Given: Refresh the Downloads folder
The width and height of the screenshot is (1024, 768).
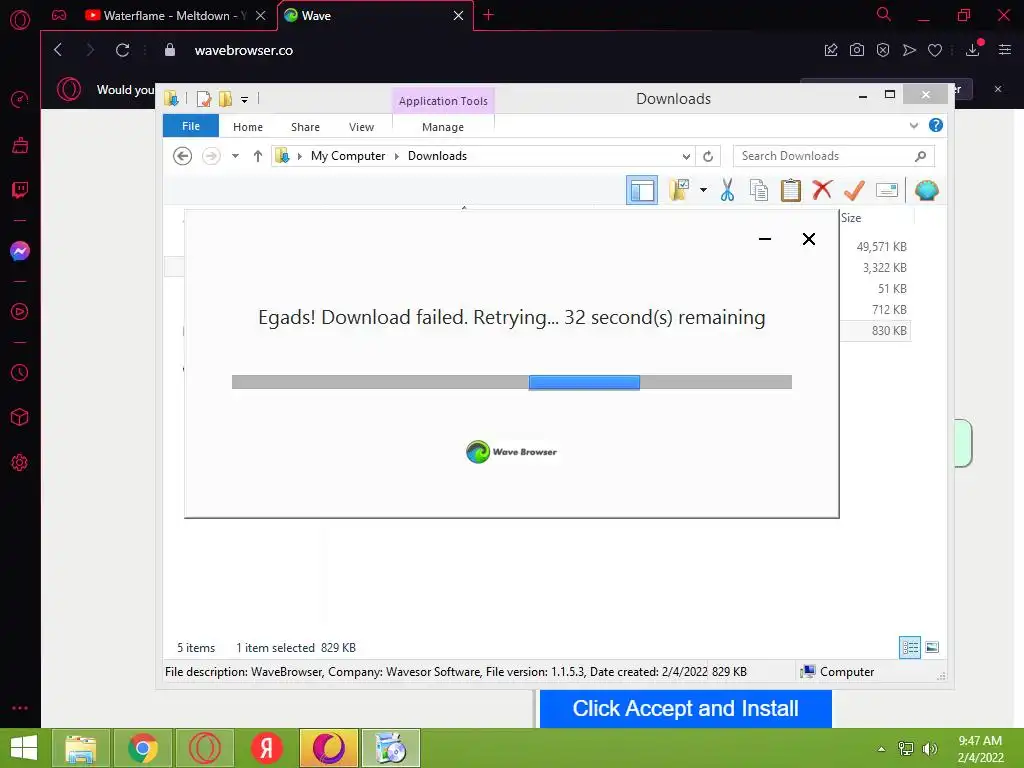Looking at the screenshot, I should click(708, 156).
